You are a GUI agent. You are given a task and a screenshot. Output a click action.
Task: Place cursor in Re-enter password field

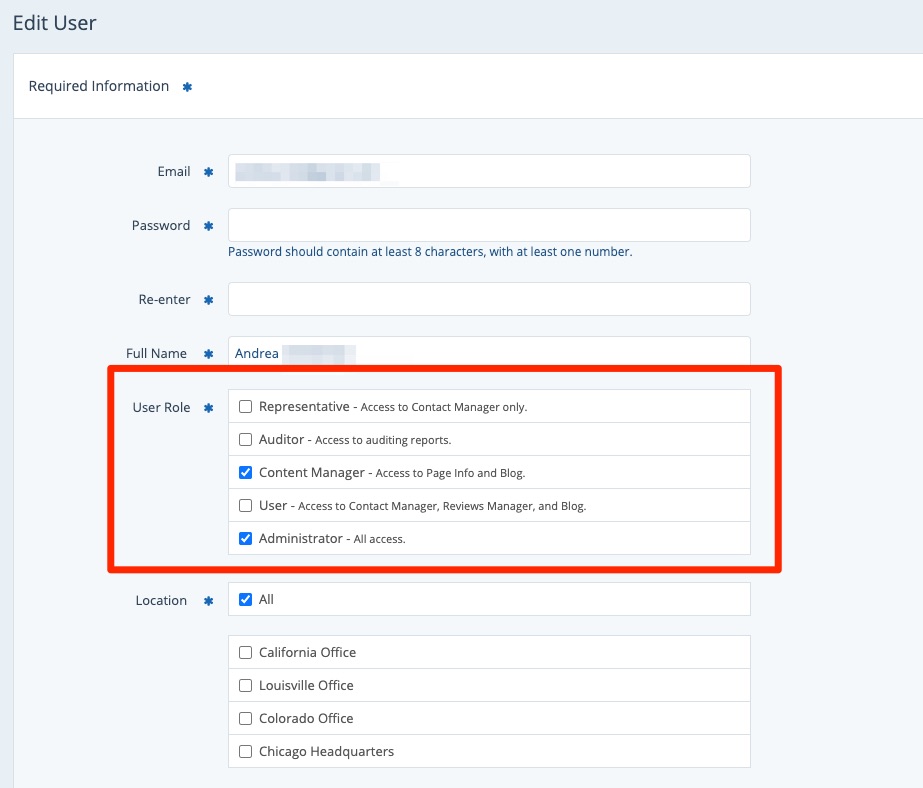(x=489, y=299)
